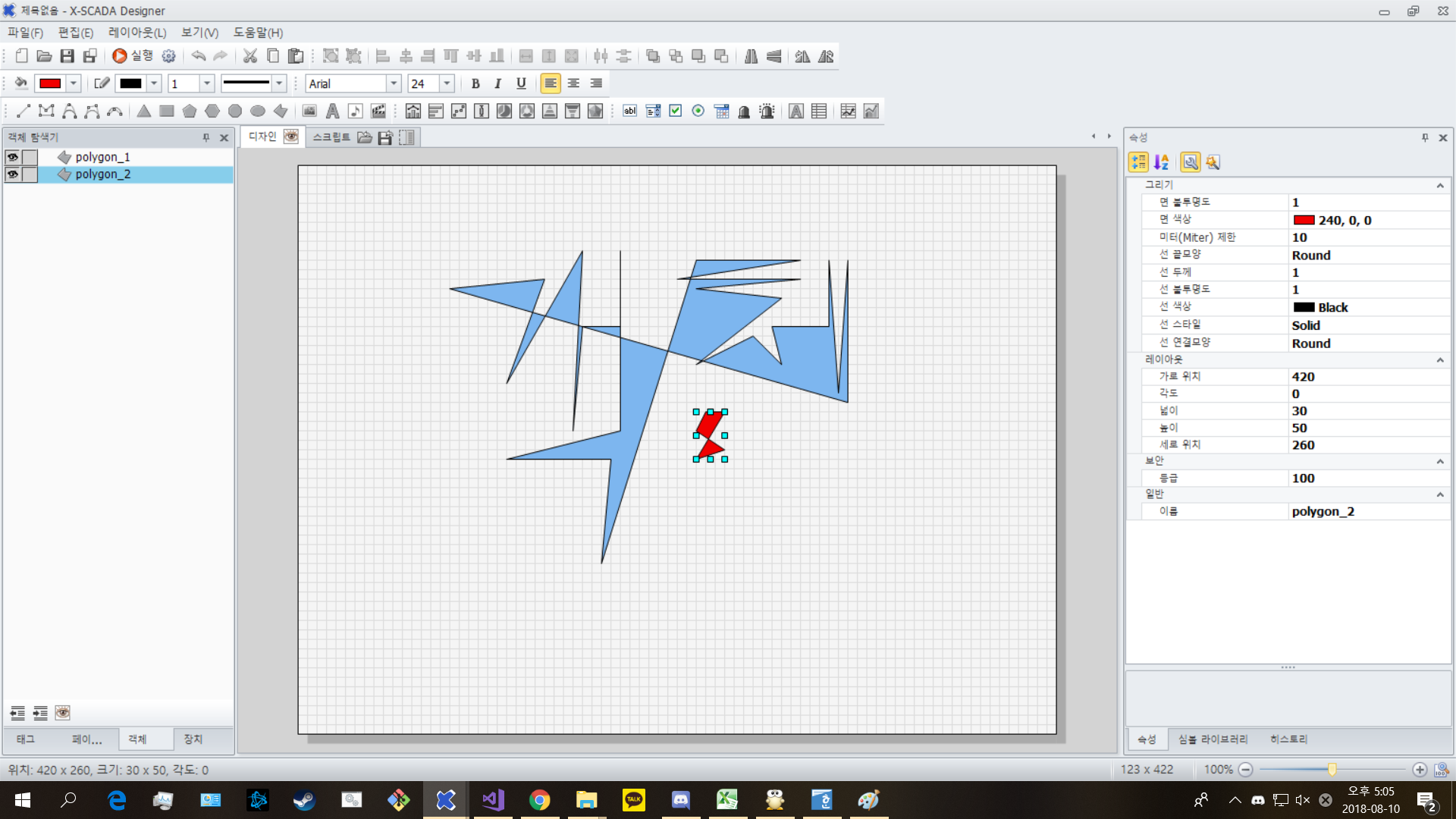Check the lock box beside polygon_1
Viewport: 1456px width, 819px height.
(x=30, y=157)
